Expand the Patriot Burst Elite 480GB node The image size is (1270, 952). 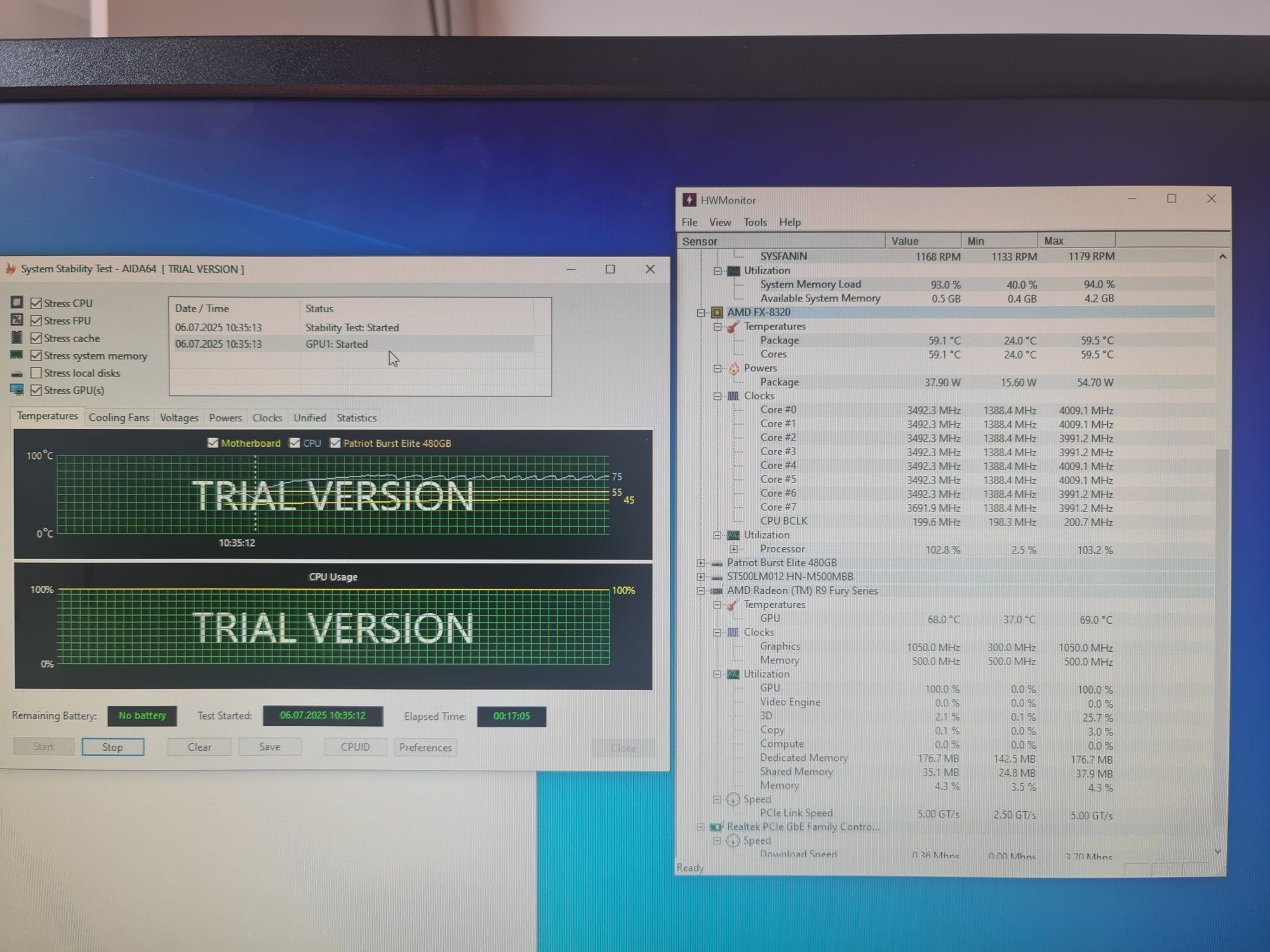701,563
